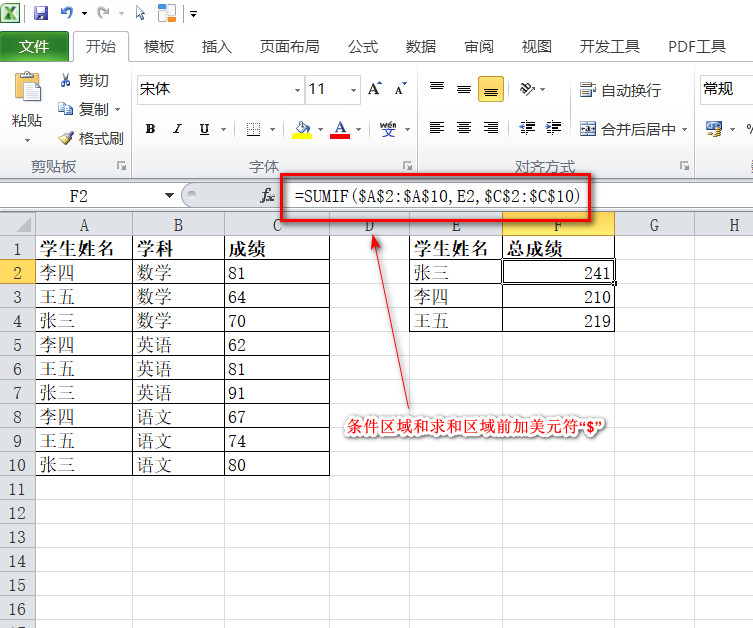This screenshot has width=753, height=628.
Task: Apply the red font color
Action: (340, 130)
